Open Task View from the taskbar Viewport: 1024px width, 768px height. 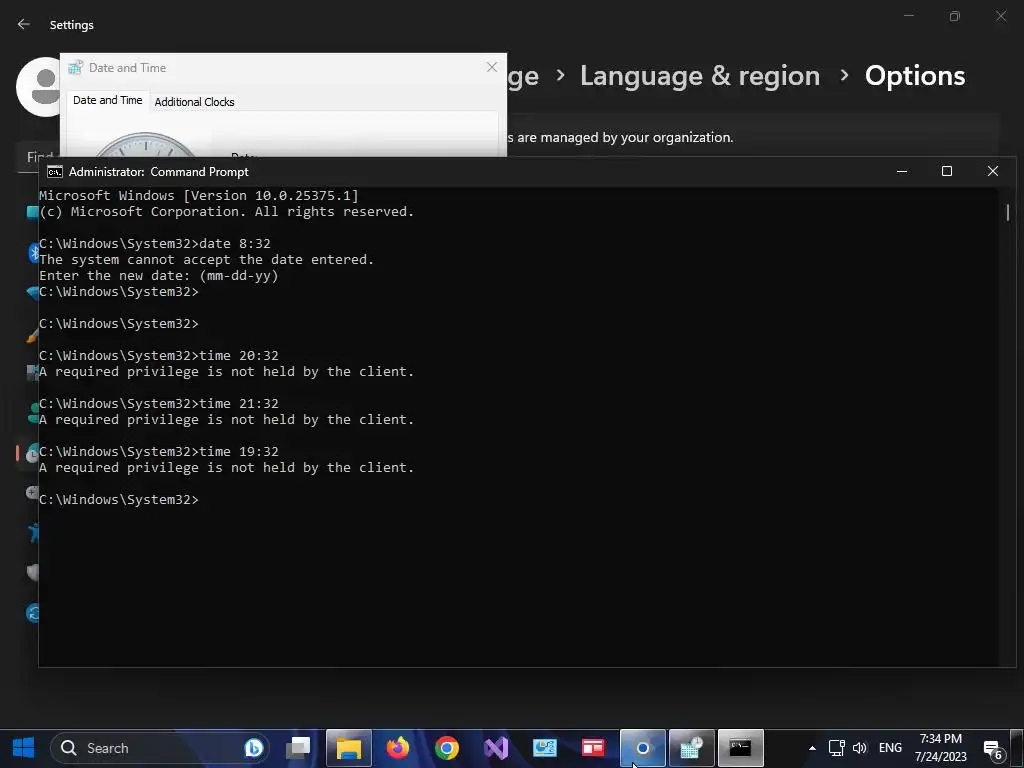click(x=298, y=748)
